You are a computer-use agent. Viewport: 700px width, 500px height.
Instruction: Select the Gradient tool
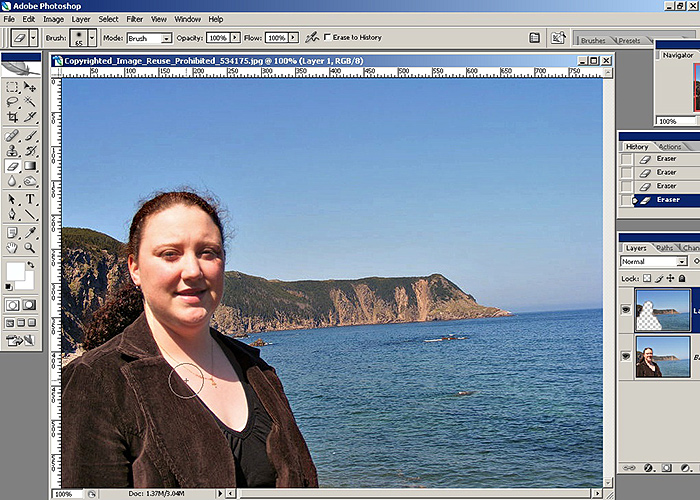point(30,166)
